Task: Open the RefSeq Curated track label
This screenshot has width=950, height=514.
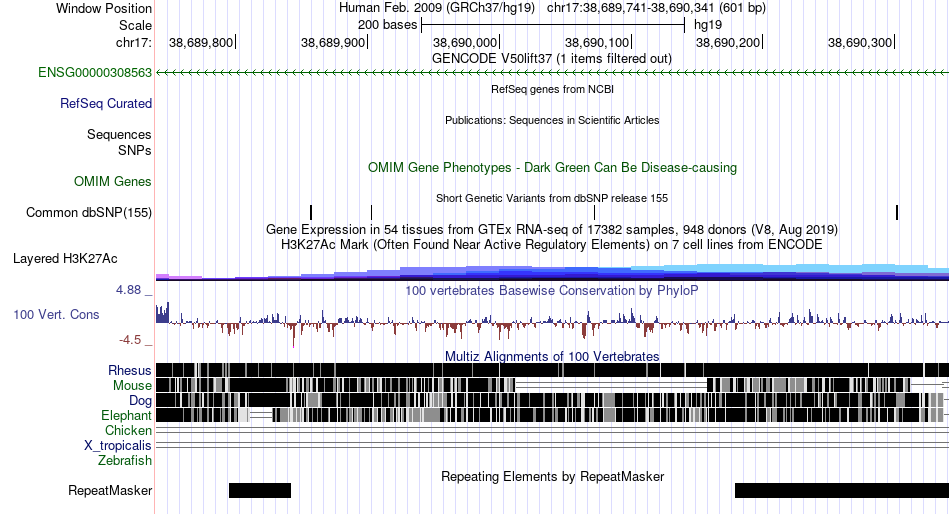Action: 106,104
